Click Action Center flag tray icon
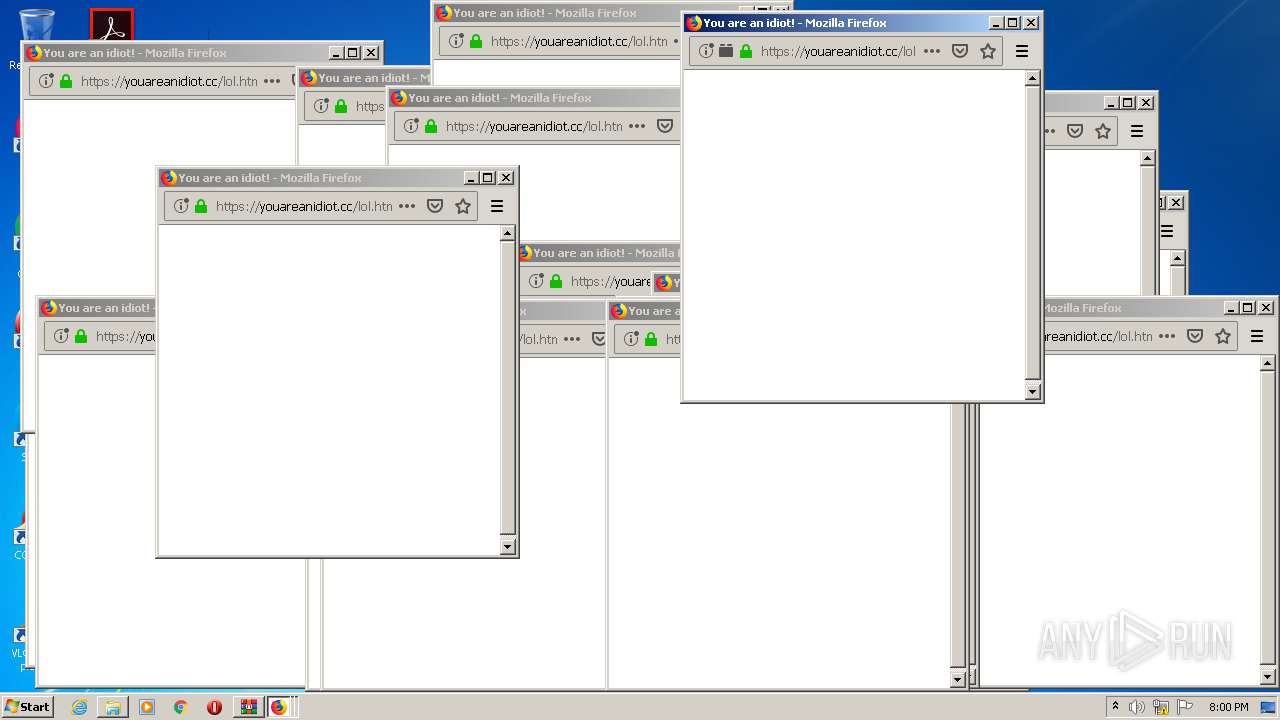1280x720 pixels. [1185, 707]
